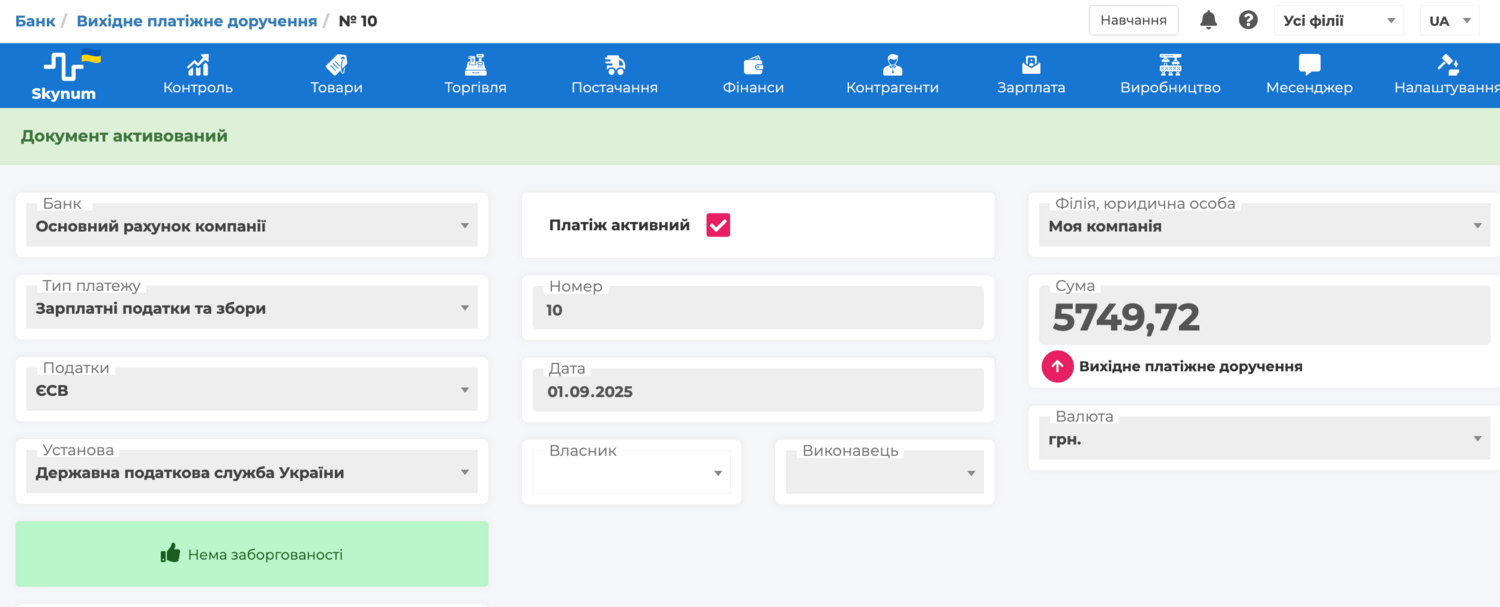Open the Контроль chart icon
The height and width of the screenshot is (607, 1500).
pos(198,65)
